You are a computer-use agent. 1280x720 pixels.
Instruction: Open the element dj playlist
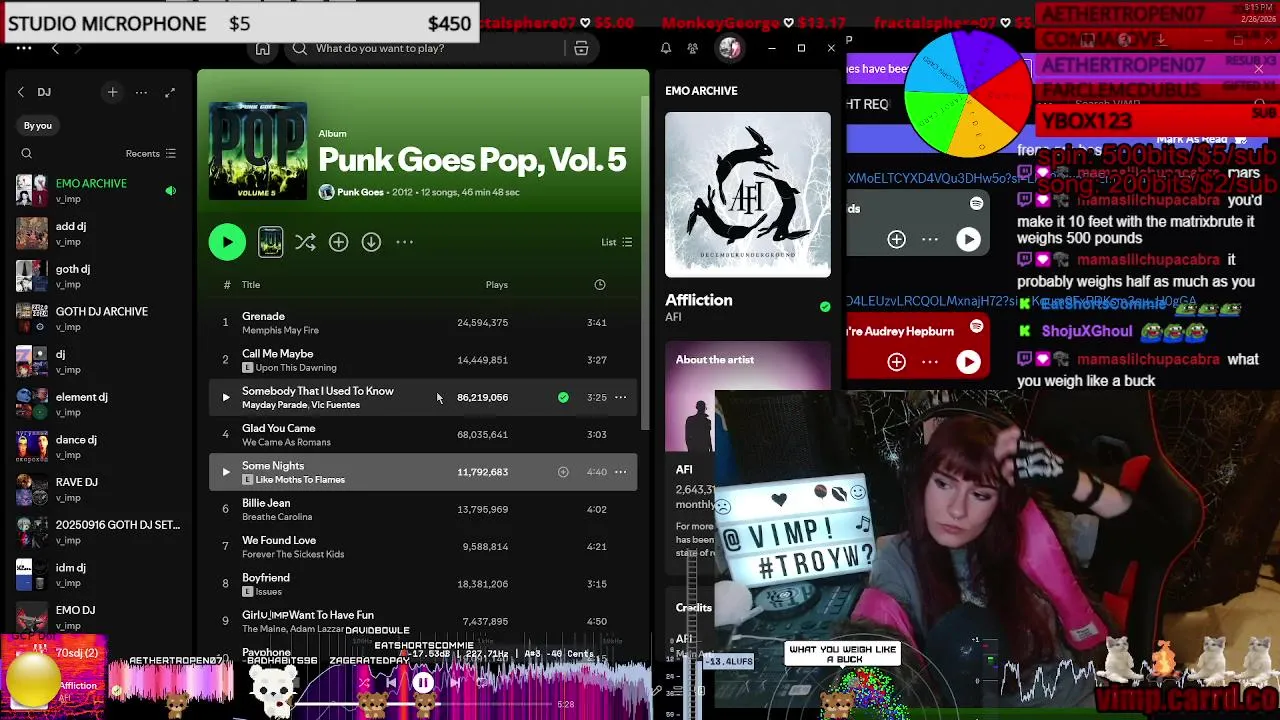point(98,404)
